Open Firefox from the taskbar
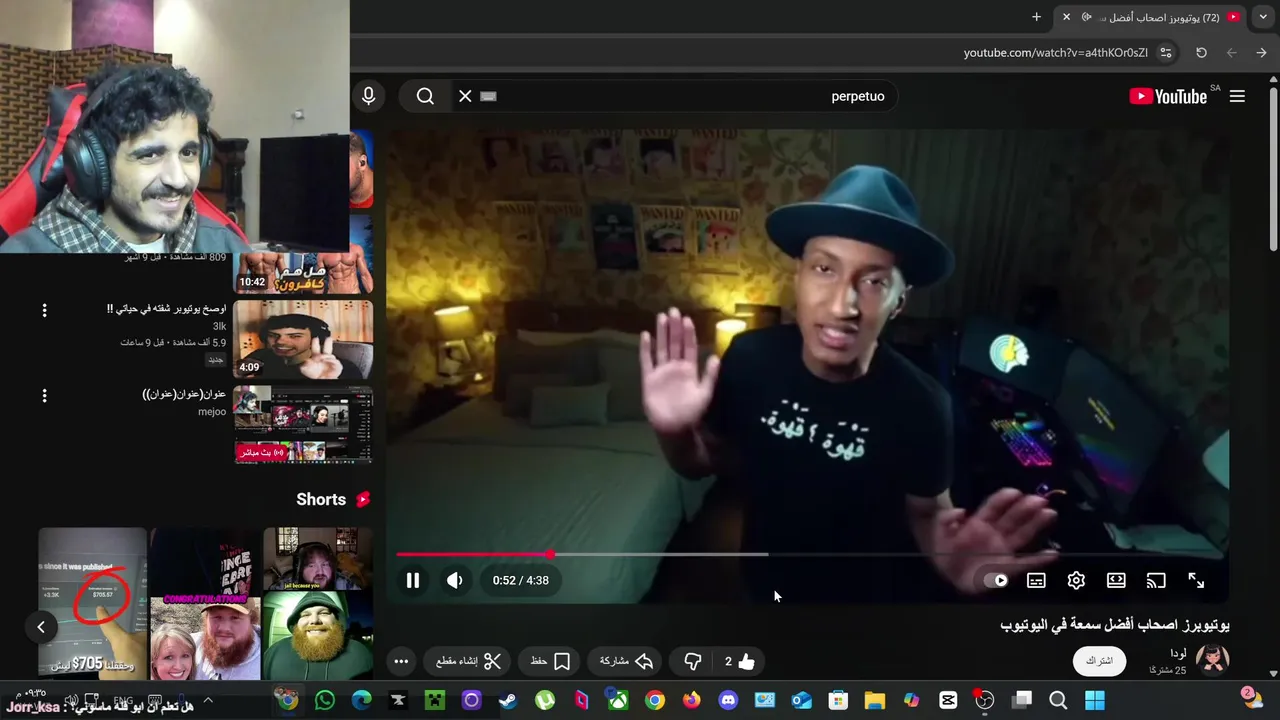This screenshot has width=1280, height=720. click(x=691, y=700)
